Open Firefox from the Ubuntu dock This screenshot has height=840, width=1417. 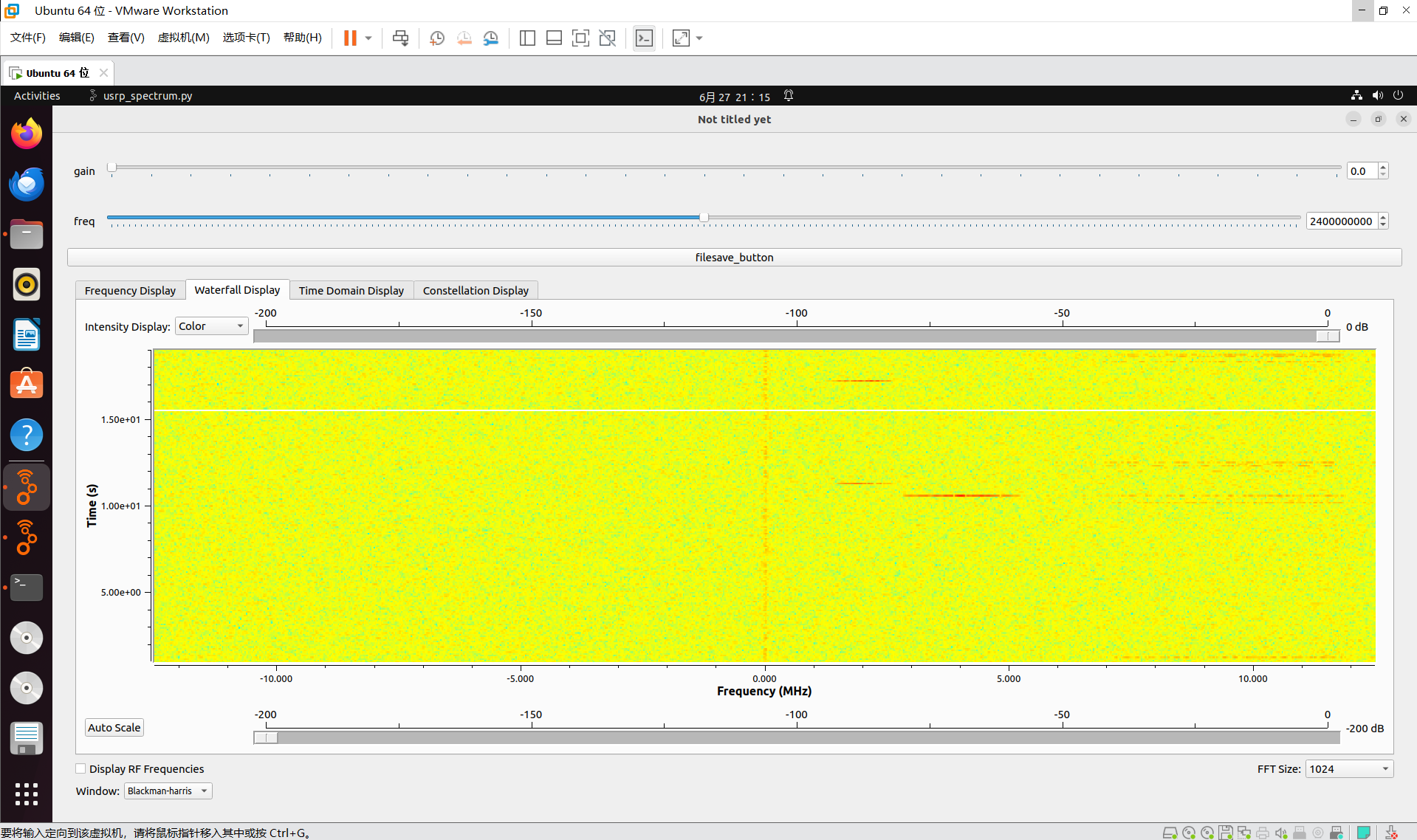(27, 133)
